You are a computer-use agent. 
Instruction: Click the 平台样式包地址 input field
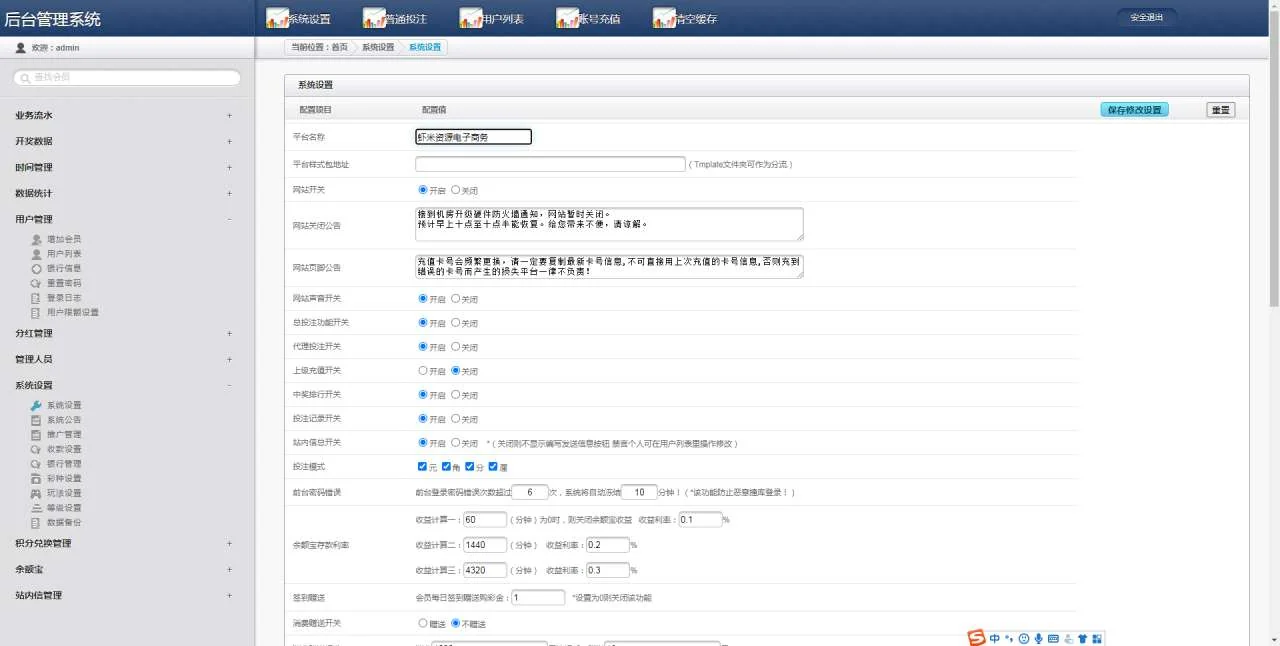click(550, 164)
